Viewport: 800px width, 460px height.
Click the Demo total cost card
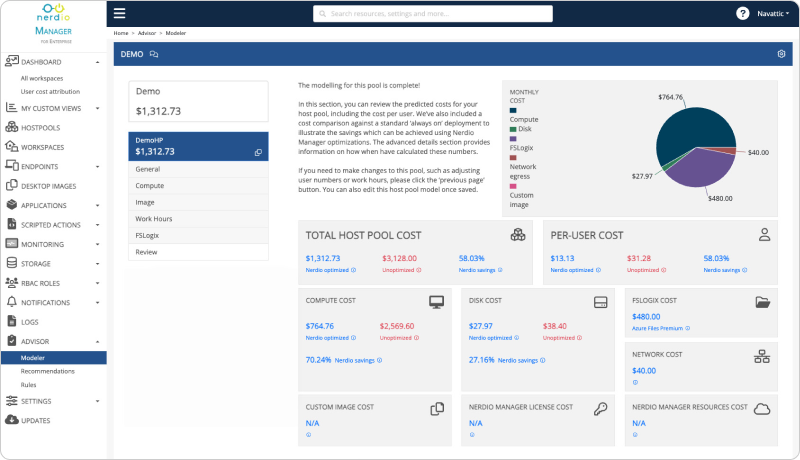click(x=198, y=101)
